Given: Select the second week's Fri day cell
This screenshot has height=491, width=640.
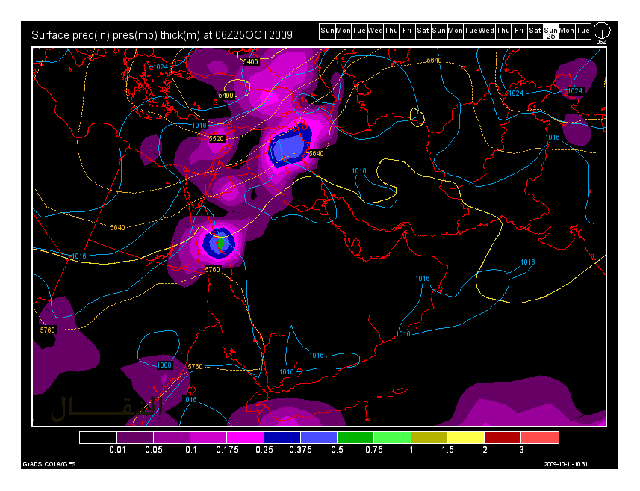Looking at the screenshot, I should 519,31.
